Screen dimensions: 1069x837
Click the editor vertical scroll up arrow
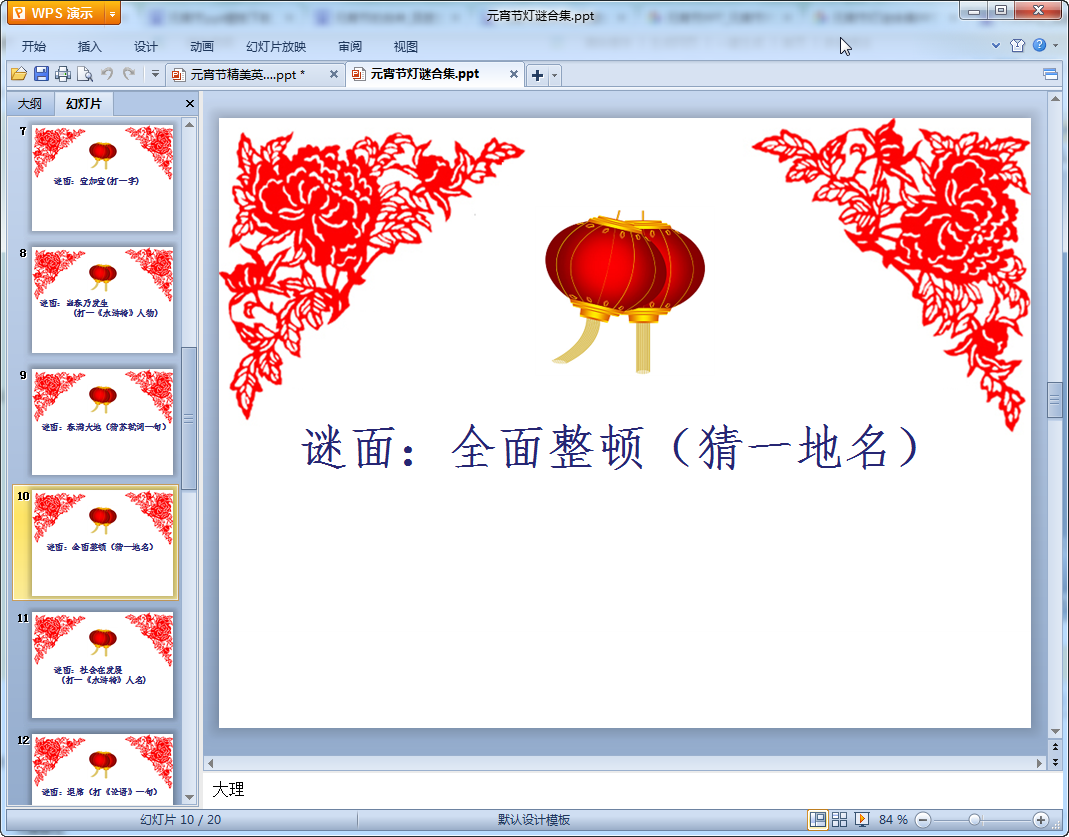[x=1055, y=99]
